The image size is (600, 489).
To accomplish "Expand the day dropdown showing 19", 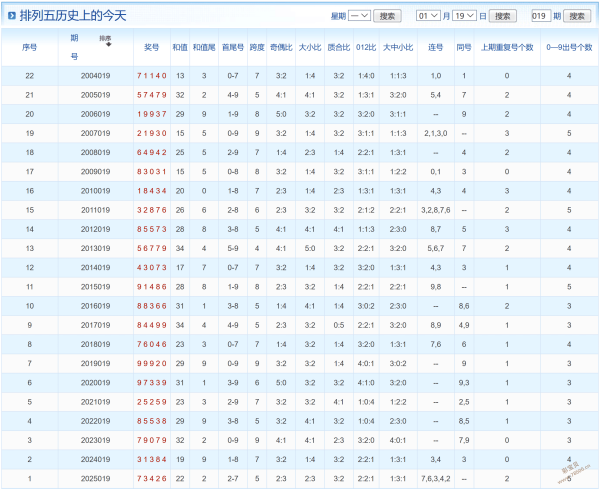I will [465, 16].
